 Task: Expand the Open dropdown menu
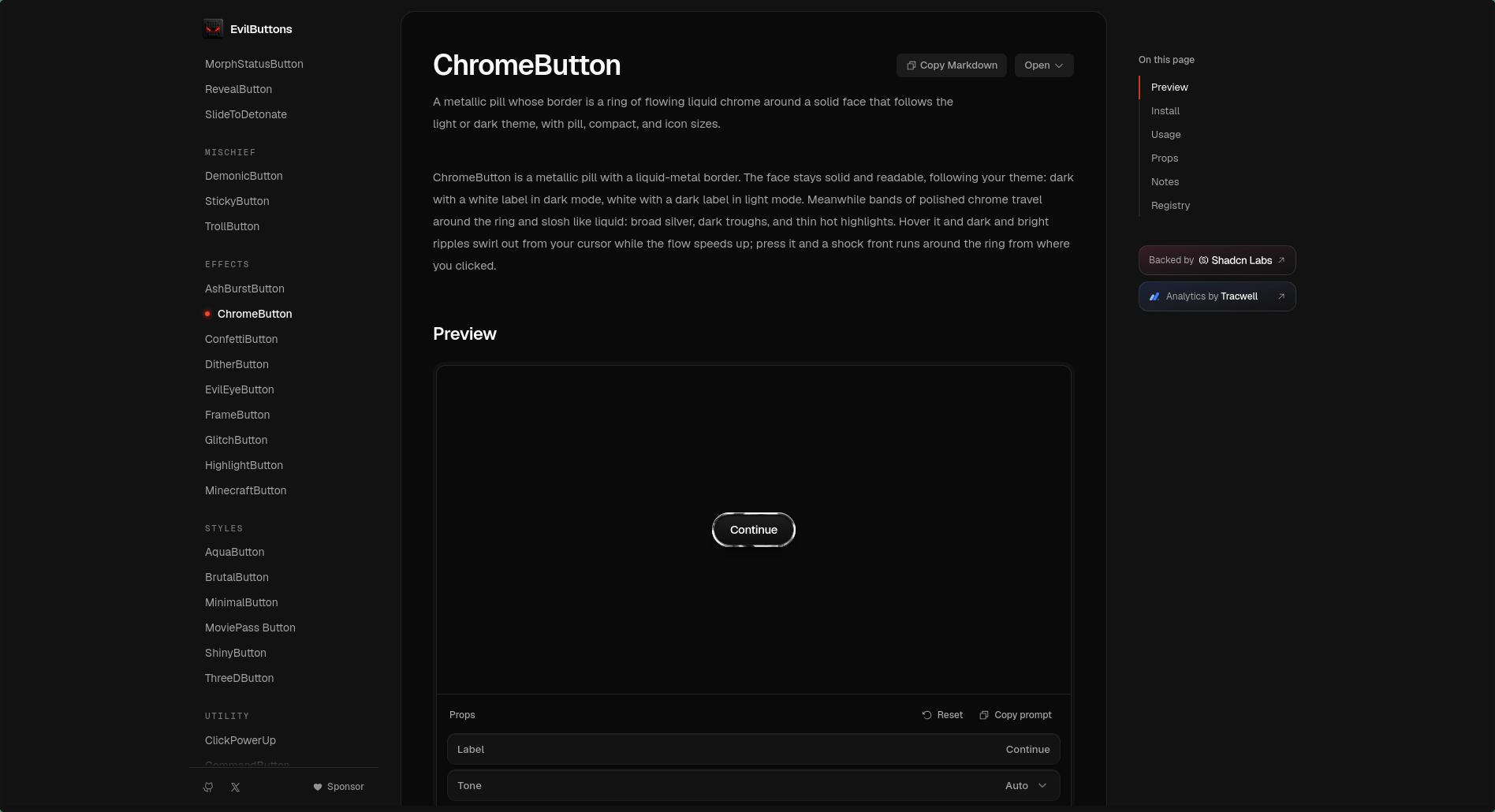1044,65
